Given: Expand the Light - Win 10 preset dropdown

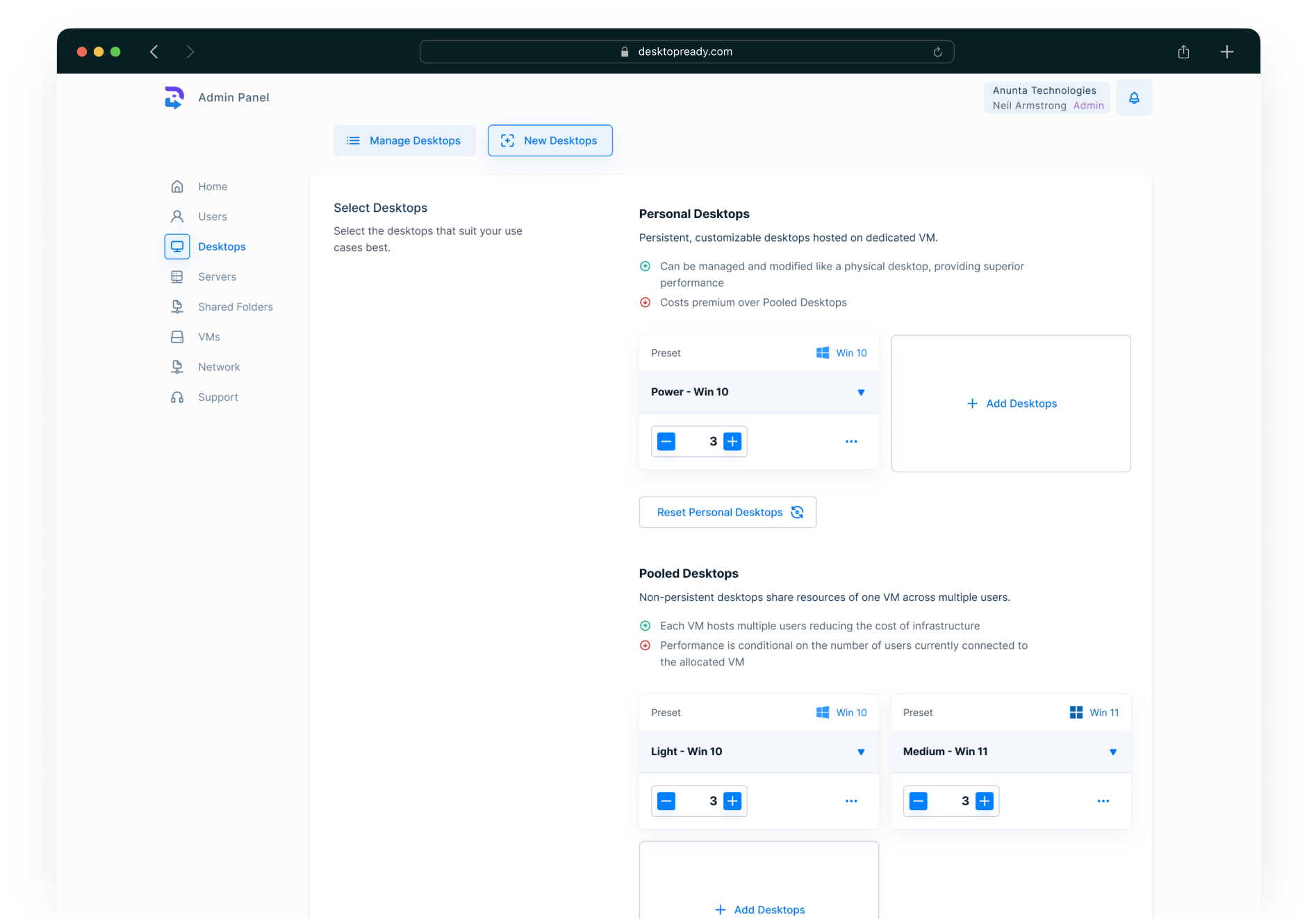Looking at the screenshot, I should click(860, 752).
